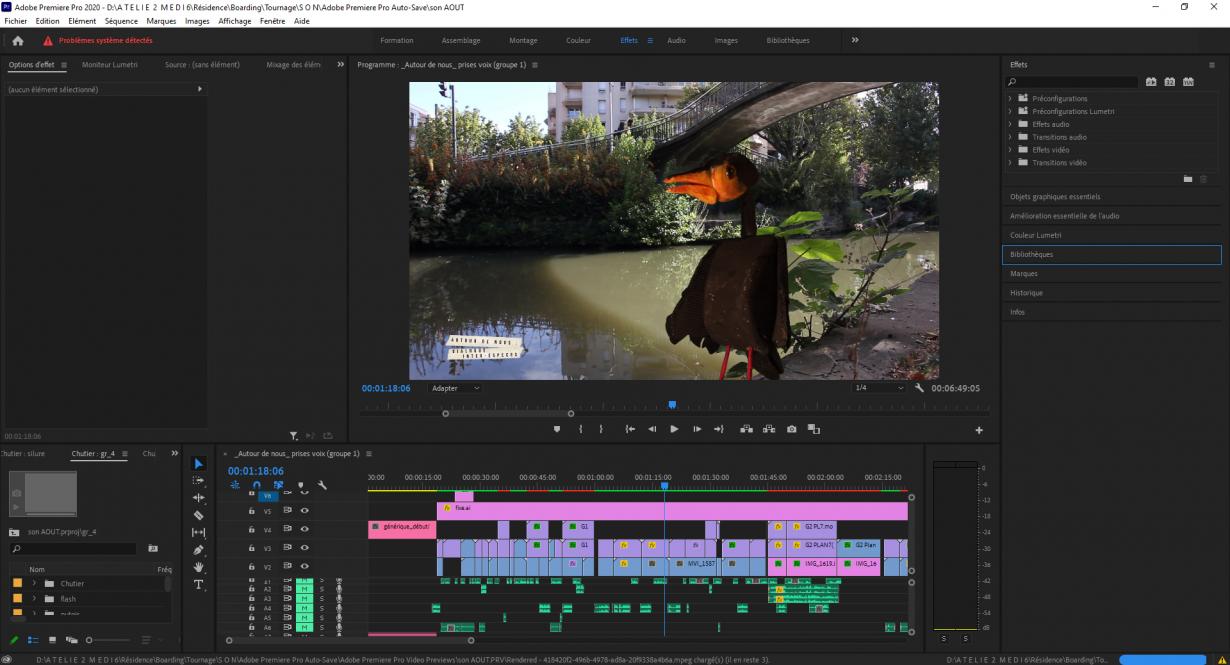Switch to the Montage workspace
This screenshot has width=1230, height=665.
pyautogui.click(x=523, y=40)
